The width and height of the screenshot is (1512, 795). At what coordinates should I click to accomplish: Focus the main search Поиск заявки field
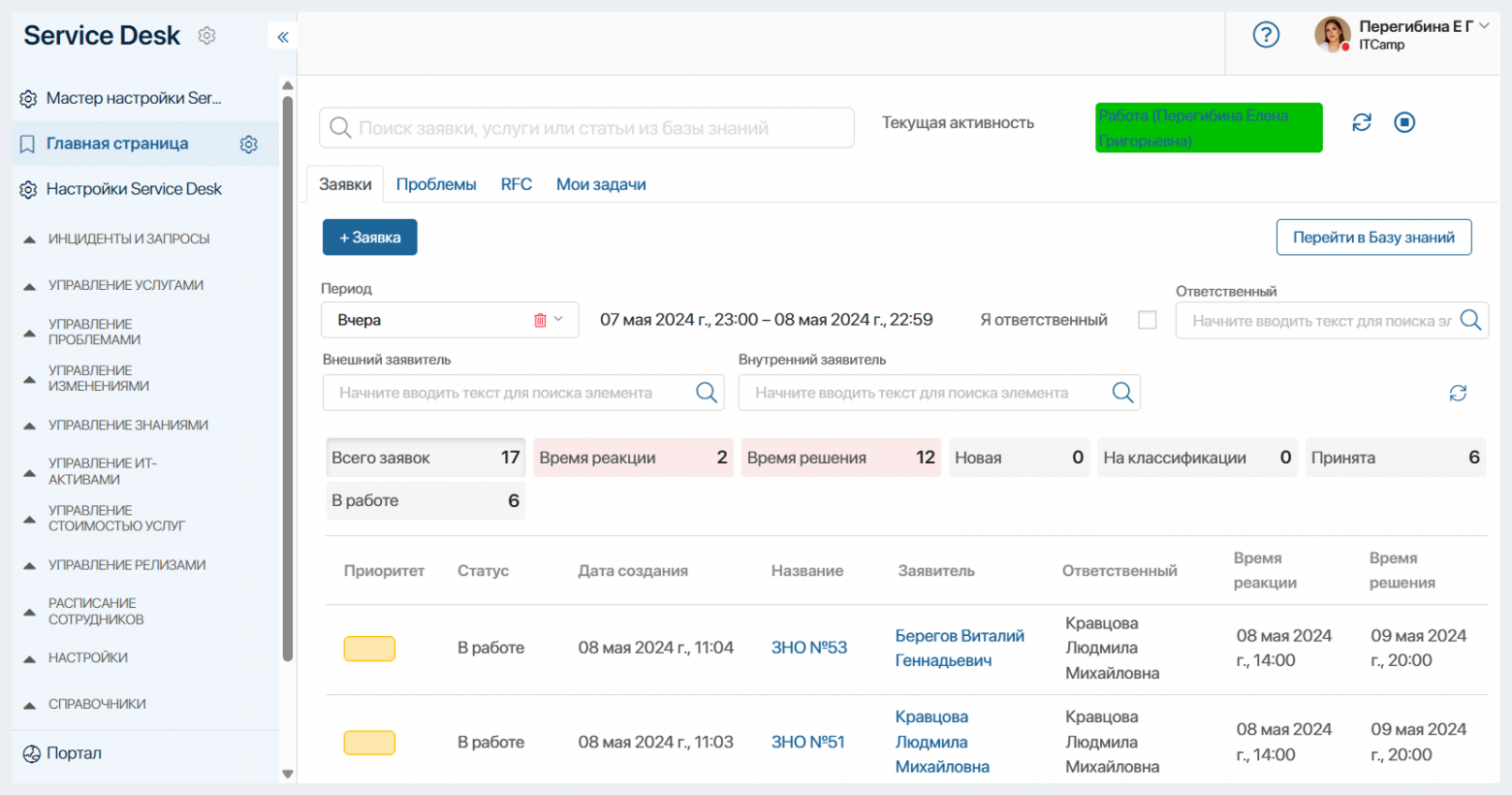pyautogui.click(x=586, y=128)
